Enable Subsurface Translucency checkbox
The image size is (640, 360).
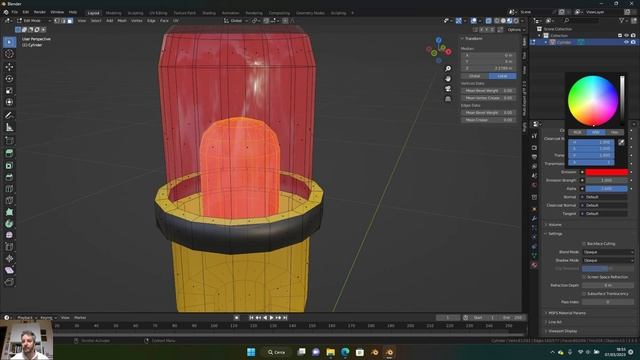(584, 293)
